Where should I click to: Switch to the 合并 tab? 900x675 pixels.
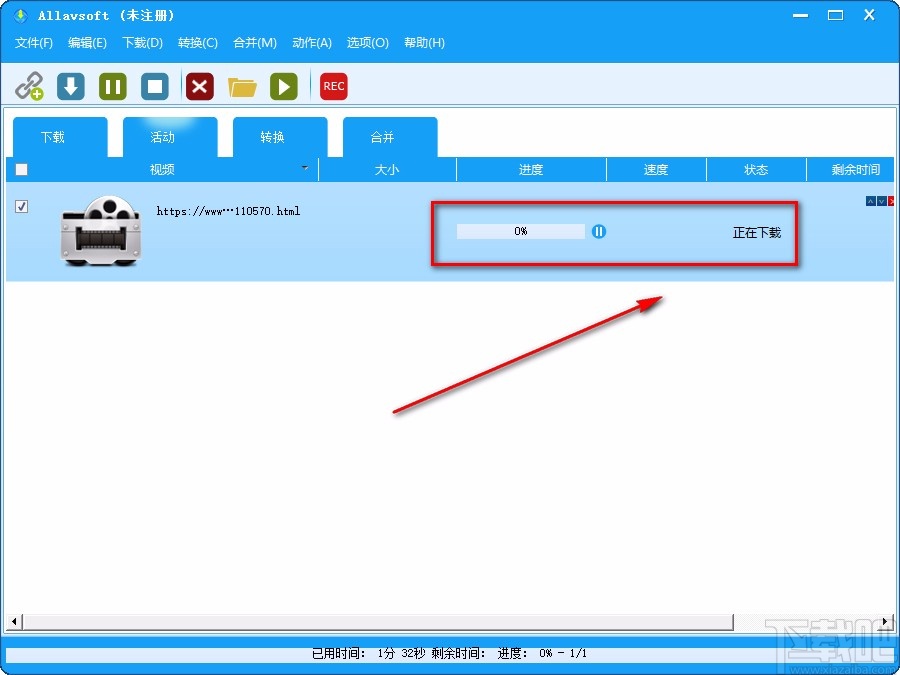(390, 137)
